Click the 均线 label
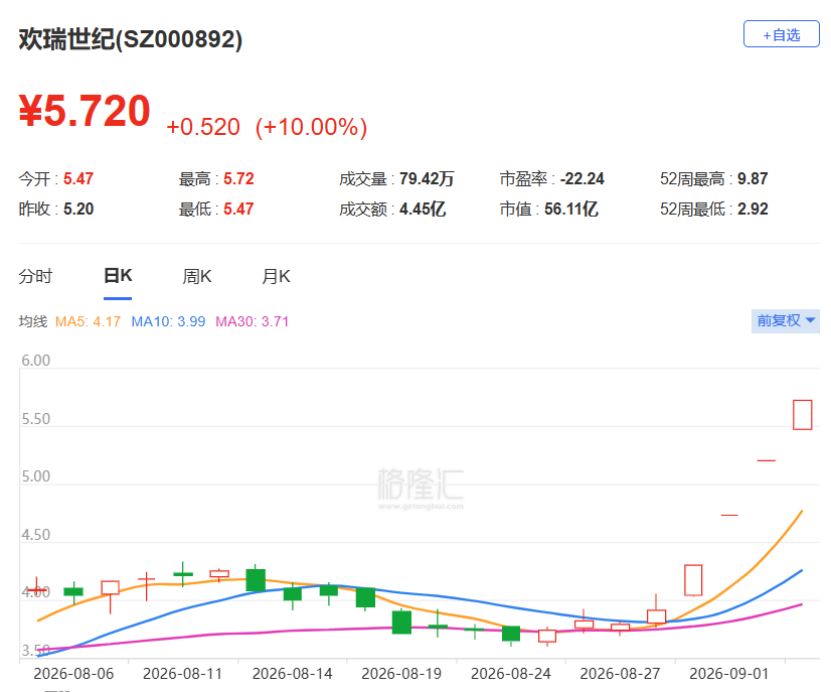The image size is (831, 692). point(33,322)
